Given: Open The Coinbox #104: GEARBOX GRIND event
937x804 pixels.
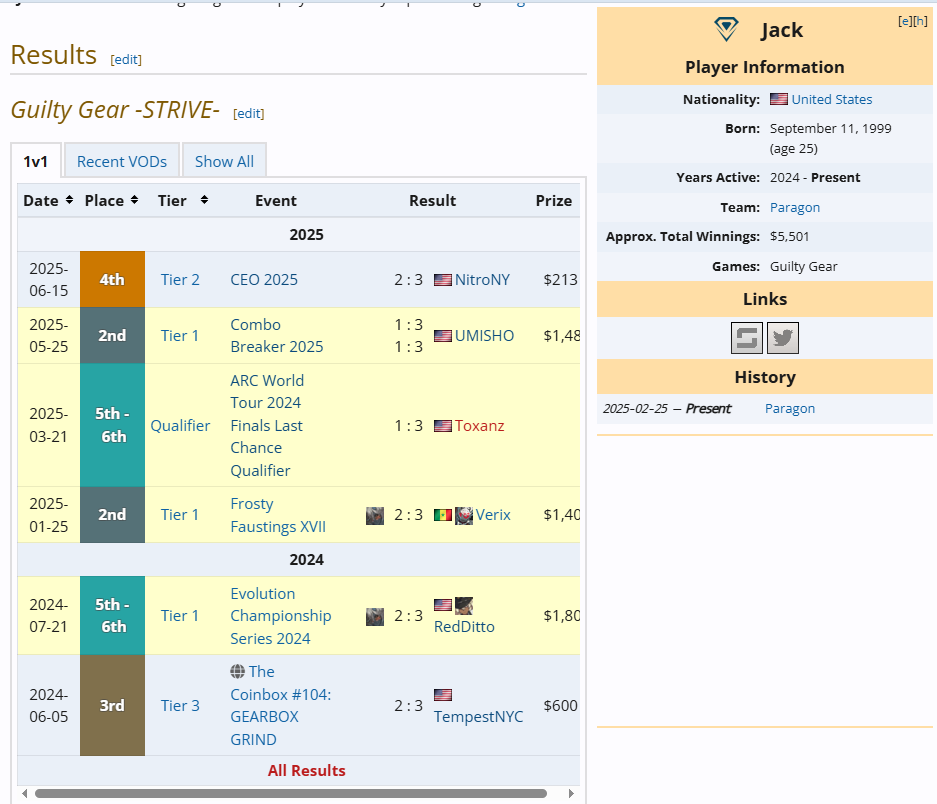Looking at the screenshot, I should [281, 705].
